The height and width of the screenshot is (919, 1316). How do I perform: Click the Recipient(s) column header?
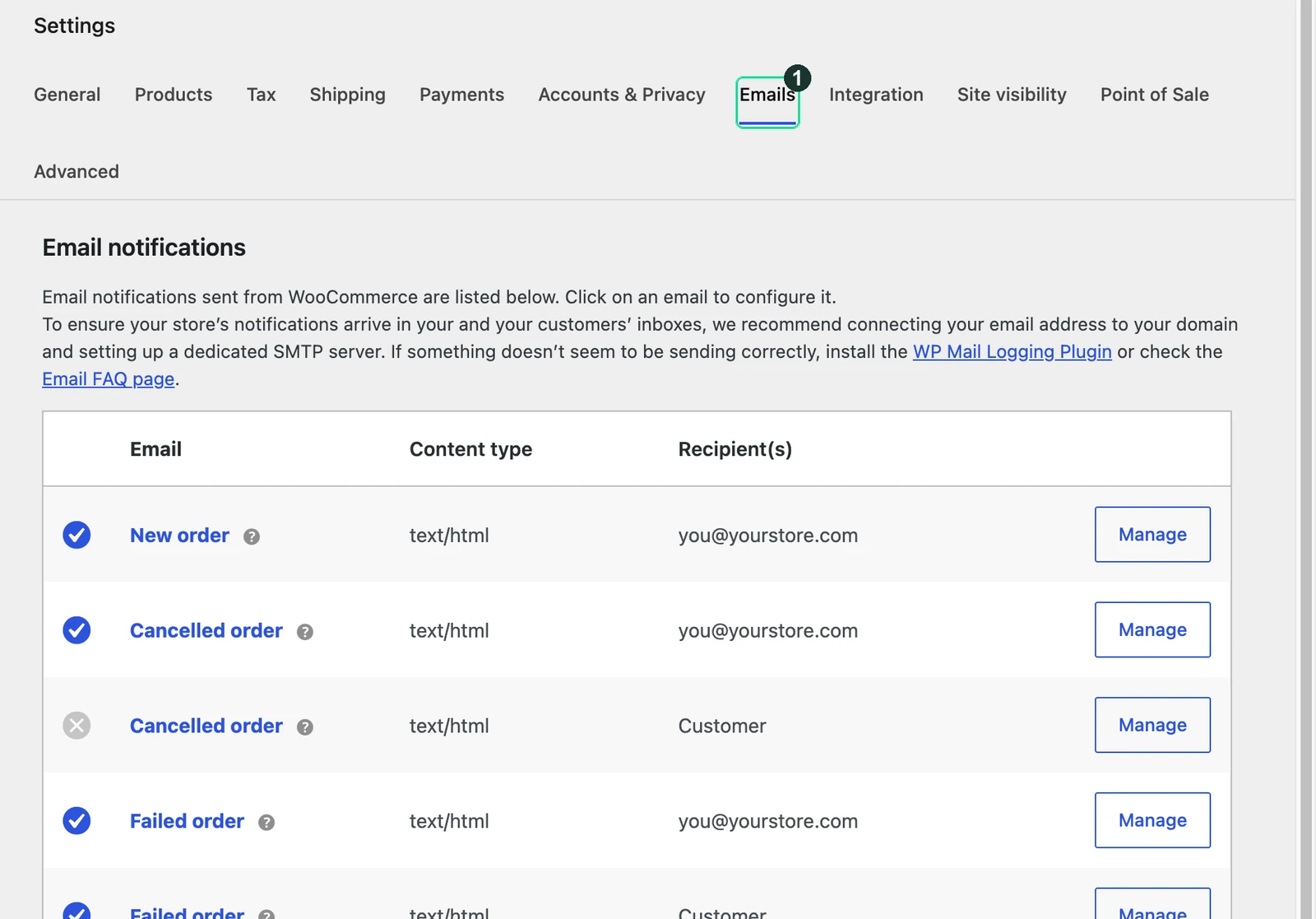[735, 449]
